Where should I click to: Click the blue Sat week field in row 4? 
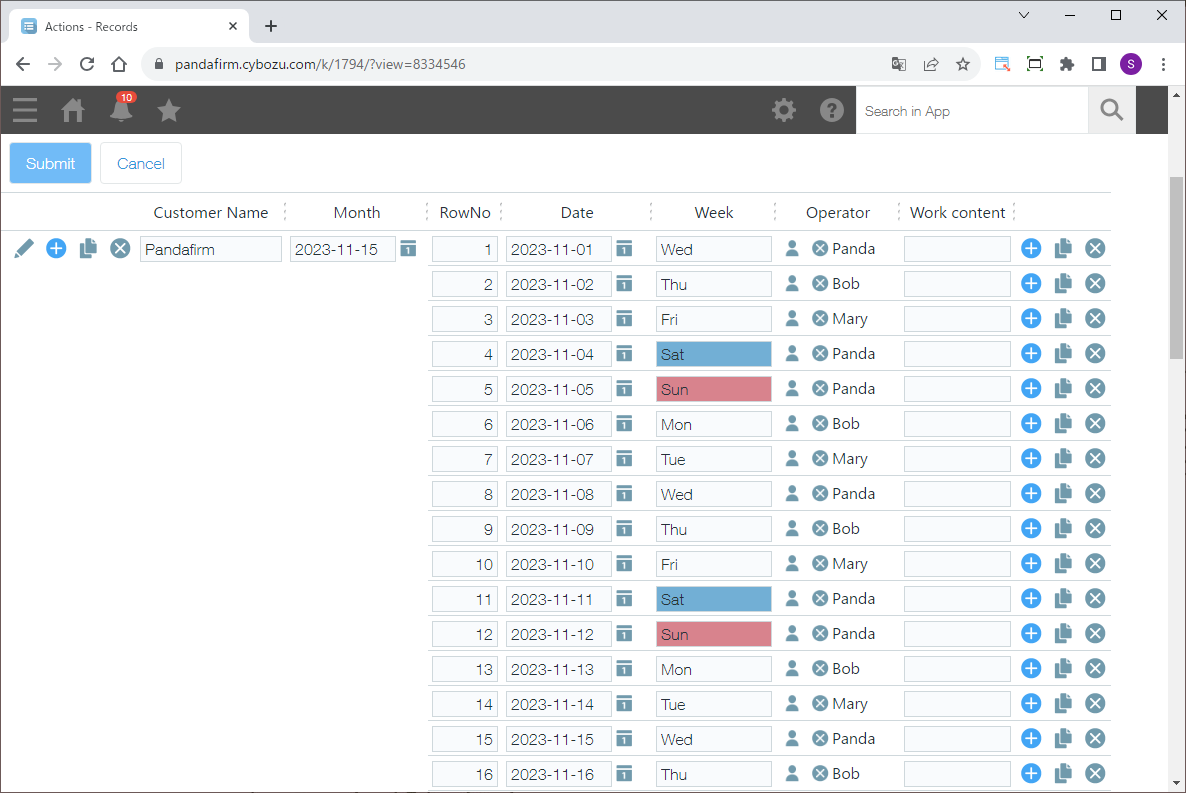coord(713,354)
